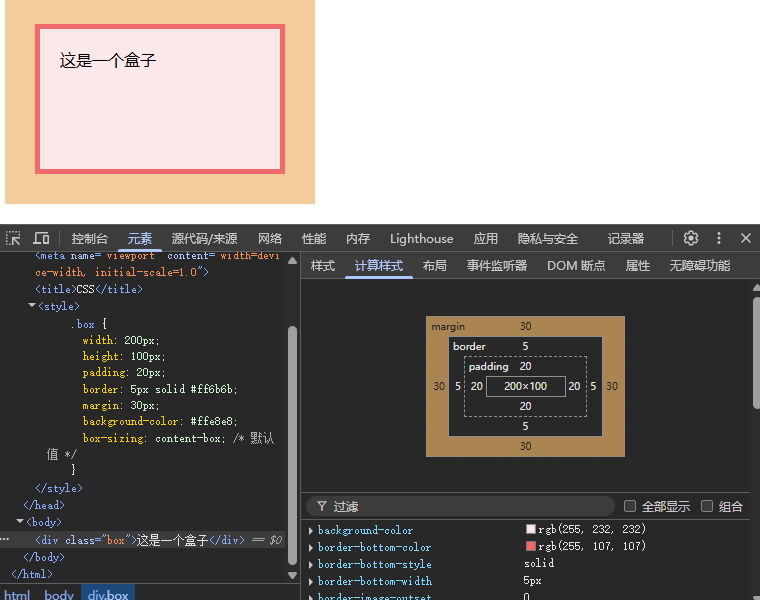Viewport: 760px width, 600px height.
Task: Close DevTools with the X icon
Action: click(x=745, y=238)
